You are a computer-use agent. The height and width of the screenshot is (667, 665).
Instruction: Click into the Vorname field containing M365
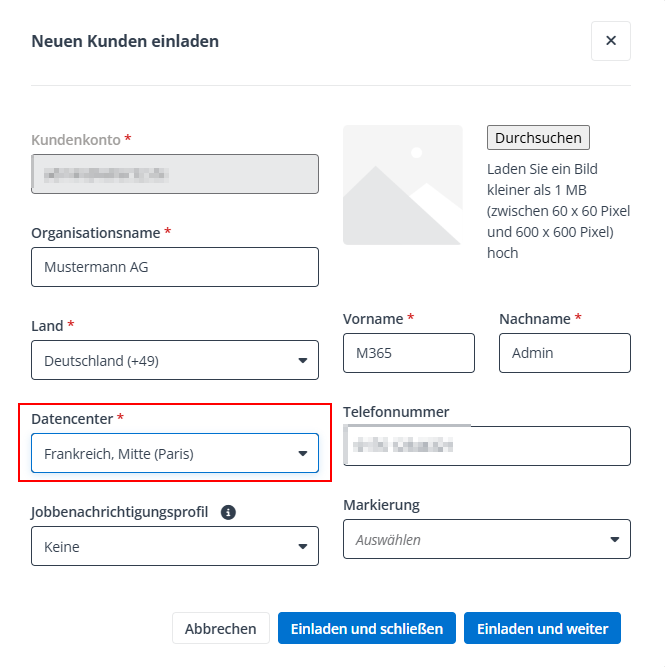point(408,353)
